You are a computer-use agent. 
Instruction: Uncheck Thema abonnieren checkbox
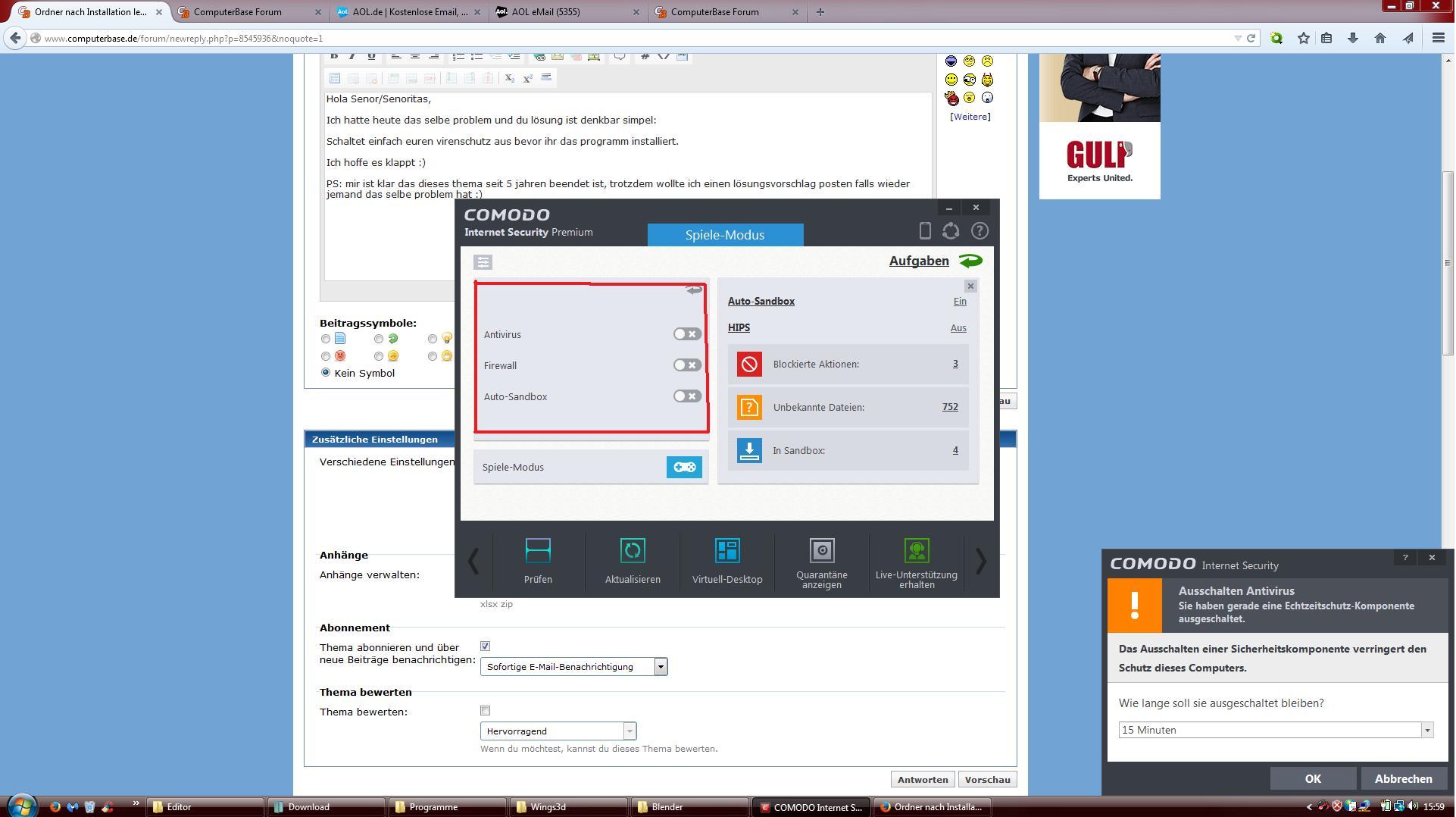pos(486,646)
